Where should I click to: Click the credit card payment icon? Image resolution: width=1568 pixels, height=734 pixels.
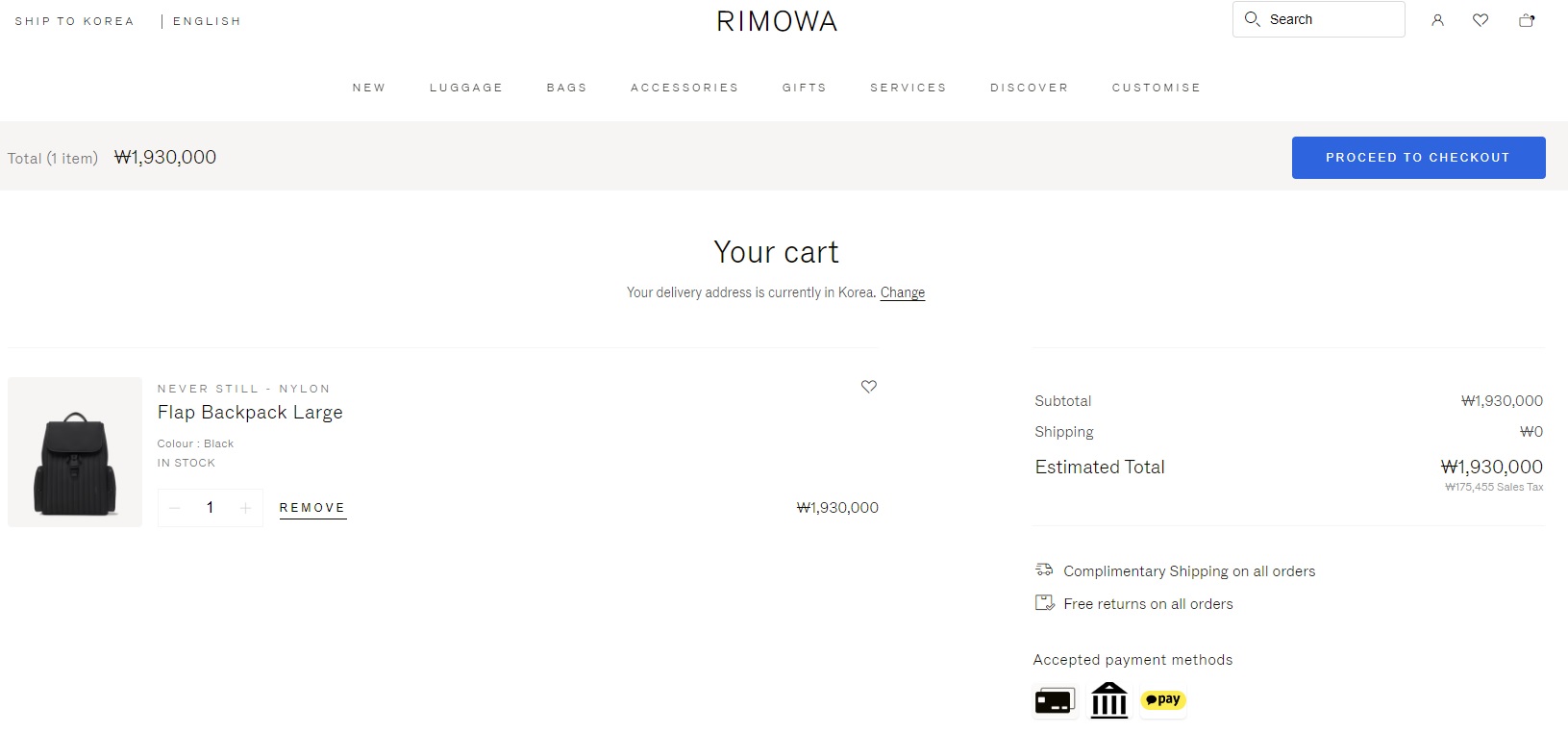coord(1055,701)
